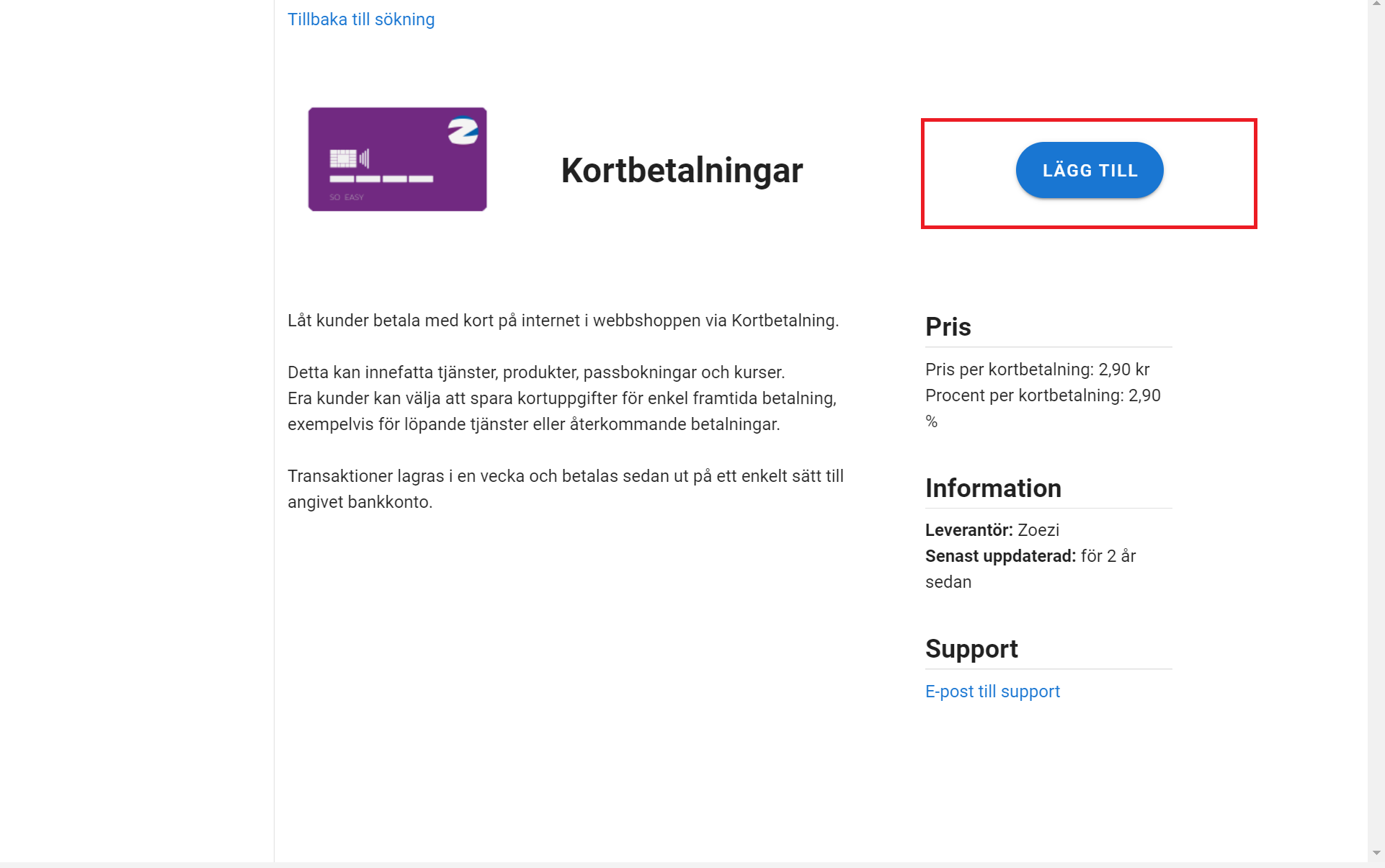Screen dimensions: 1385x868
Task: Click the LÄGG TILL button
Action: pyautogui.click(x=1089, y=170)
